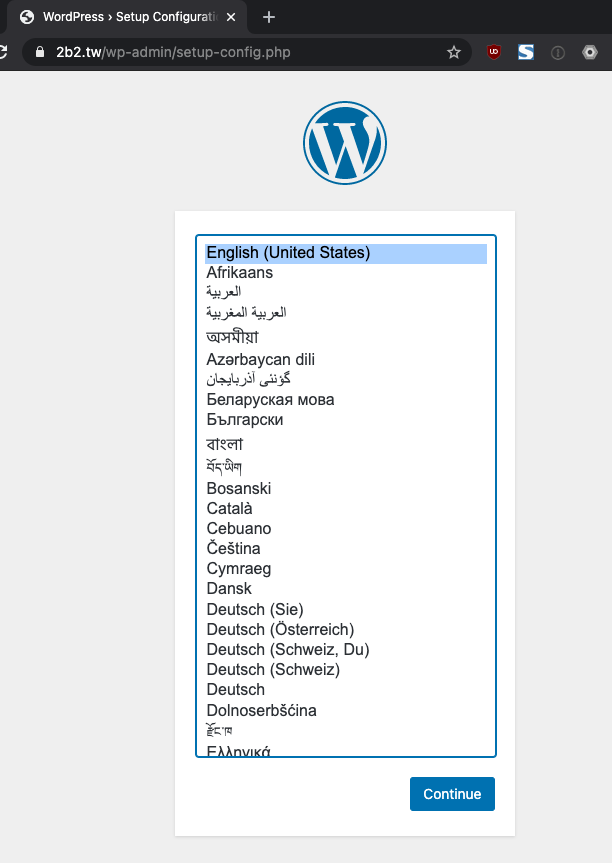This screenshot has width=612, height=863.
Task: Select Čeština language option
Action: [x=346, y=548]
